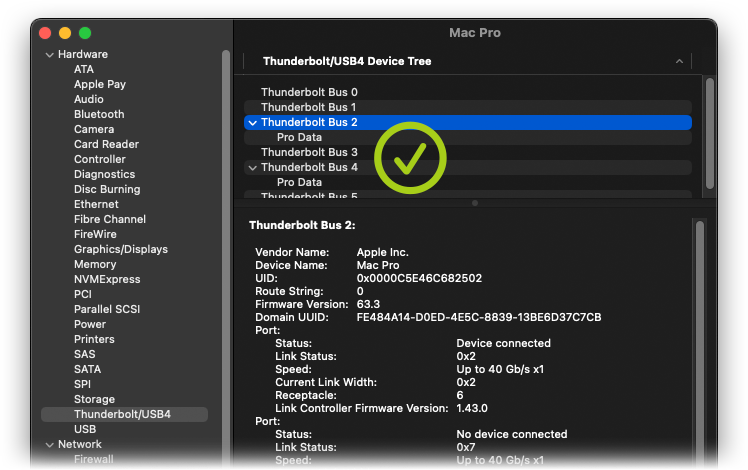Open SPI hardware section
This screenshot has width=748, height=470.
(x=82, y=384)
